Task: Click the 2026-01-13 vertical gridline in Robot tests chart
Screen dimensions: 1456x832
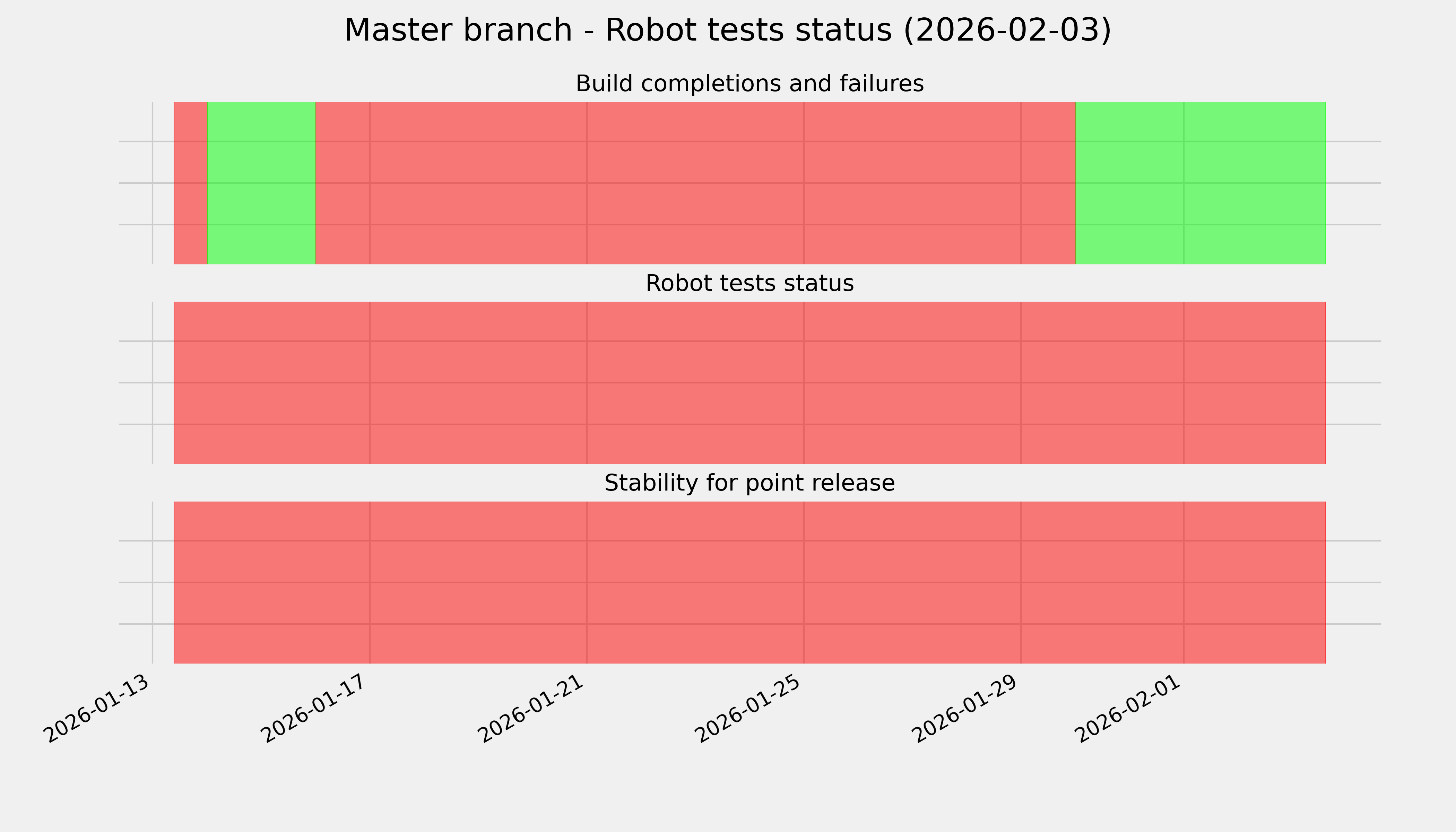Action: point(153,383)
